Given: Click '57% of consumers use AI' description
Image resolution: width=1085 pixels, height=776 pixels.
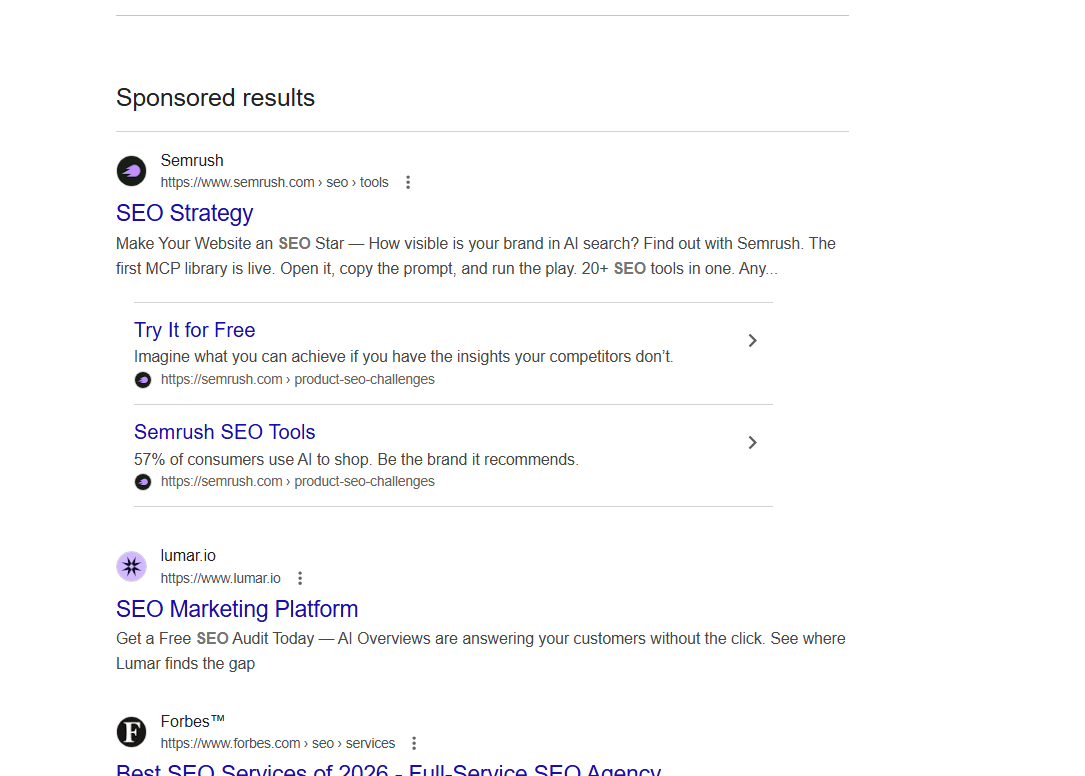Looking at the screenshot, I should pos(356,460).
